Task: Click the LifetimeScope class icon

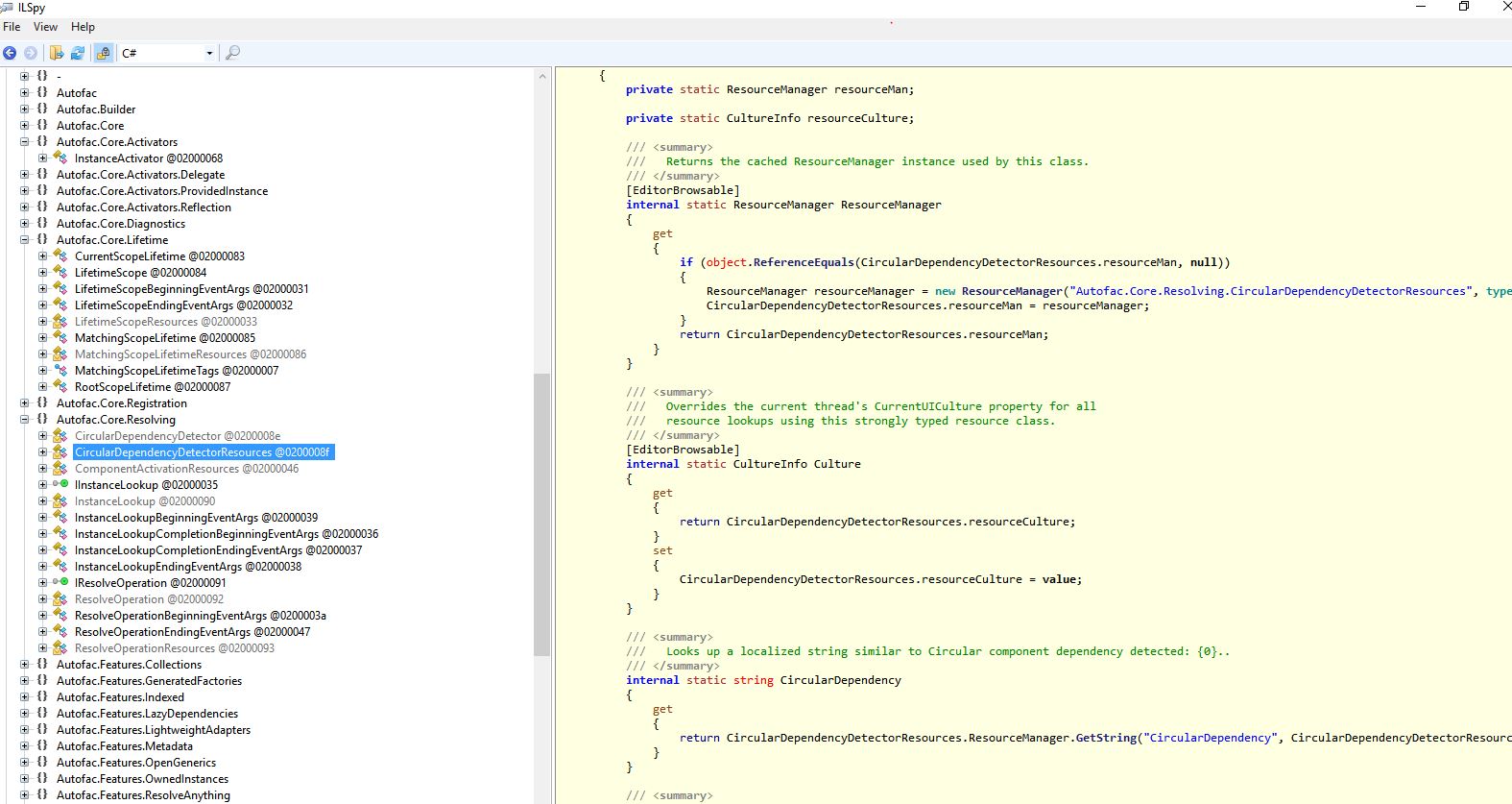Action: click(60, 273)
